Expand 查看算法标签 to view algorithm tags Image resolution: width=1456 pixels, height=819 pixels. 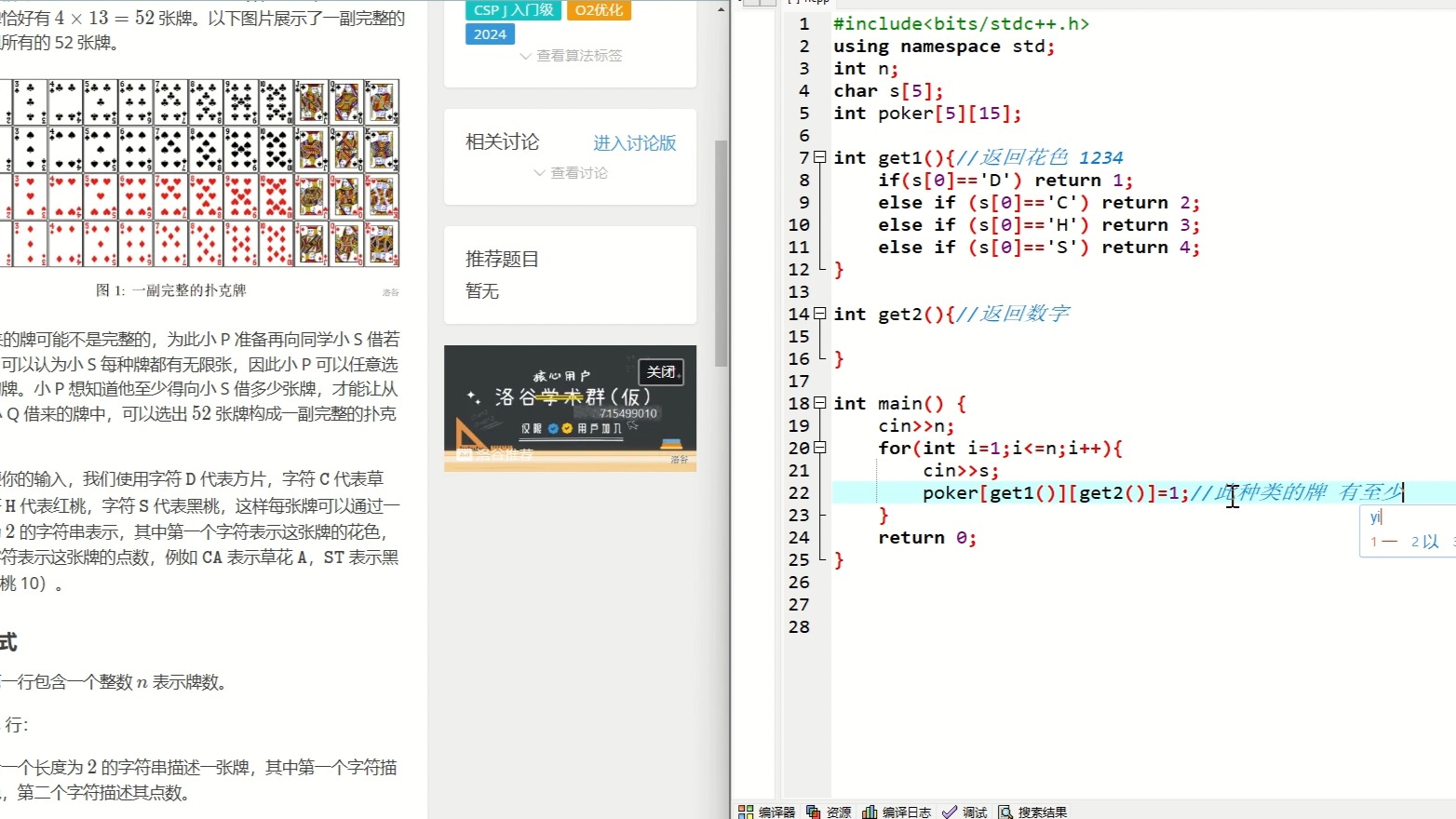[571, 56]
